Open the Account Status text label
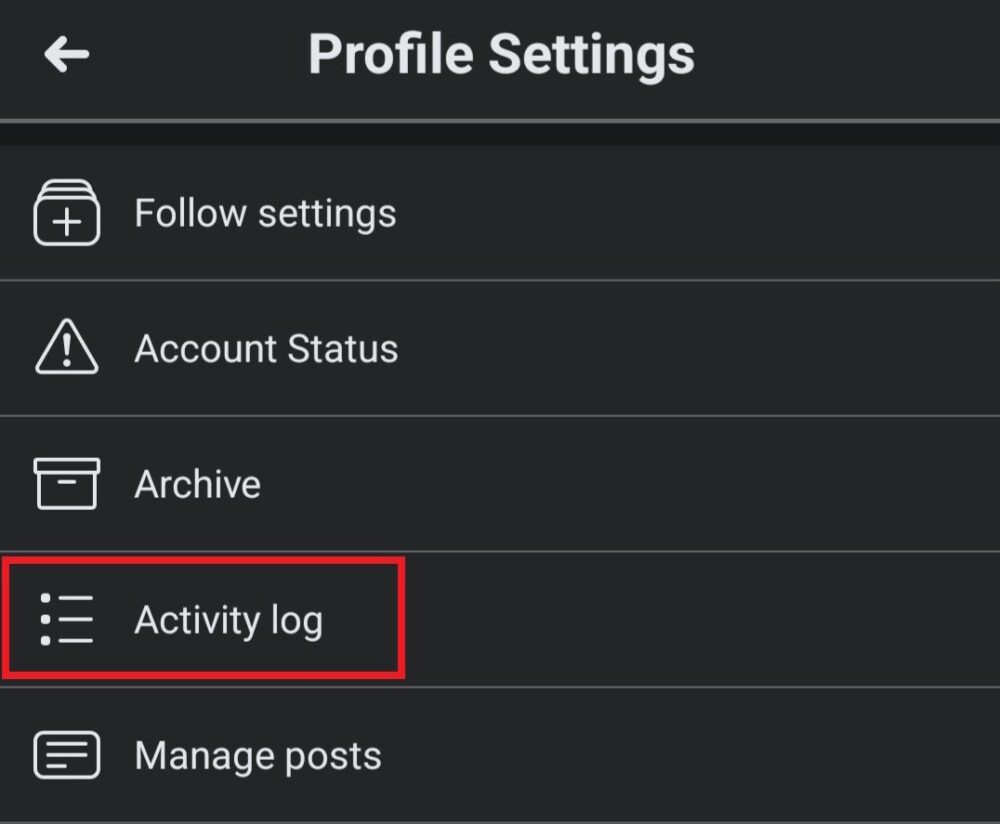Screen dimensions: 1000x824 266,349
